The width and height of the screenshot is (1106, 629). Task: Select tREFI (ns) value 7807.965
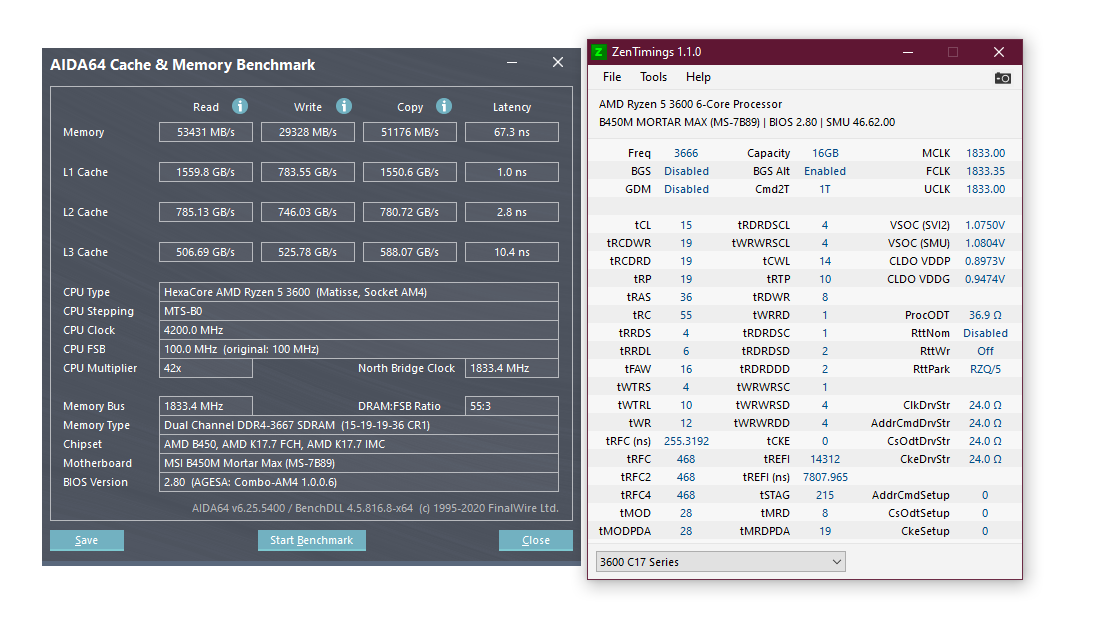pos(825,477)
